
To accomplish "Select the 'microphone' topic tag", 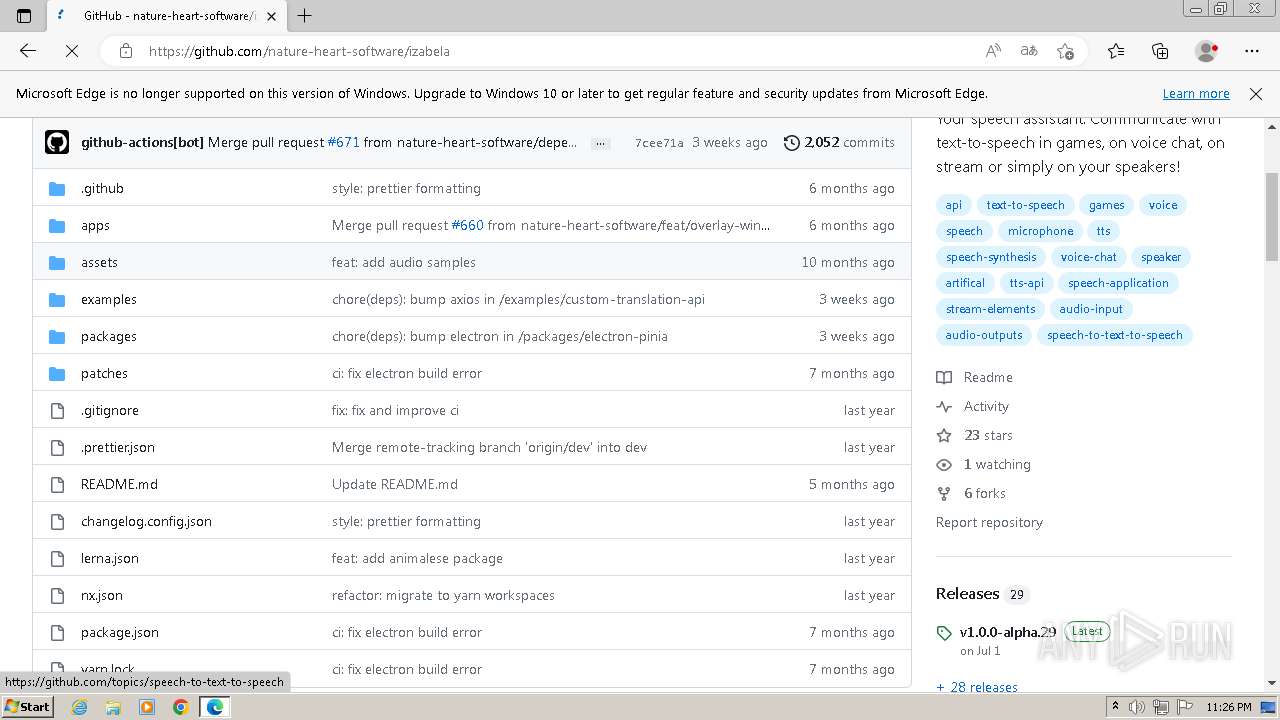I will [x=1040, y=231].
